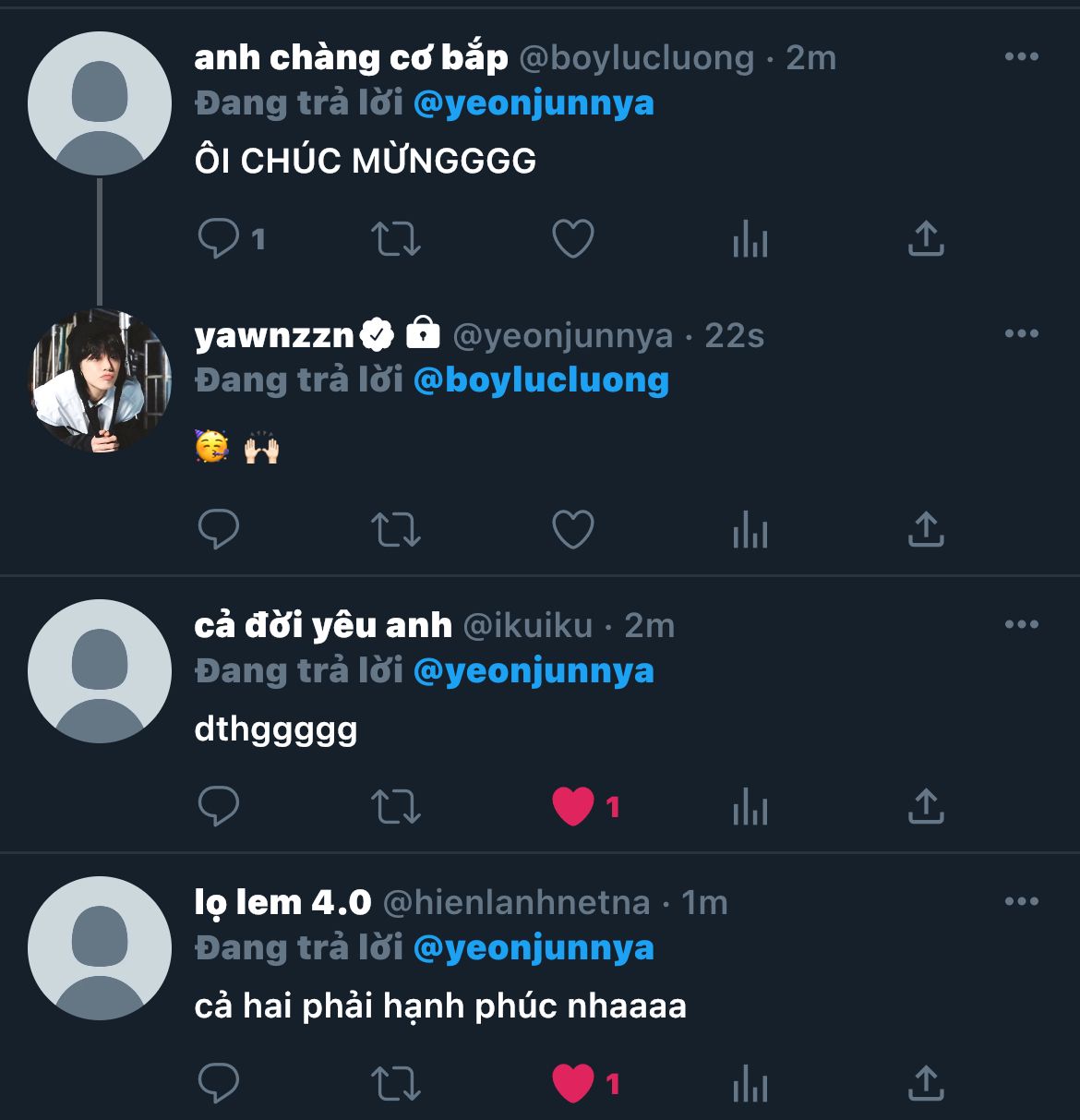Reply to the ÔI CHÚC MỪNGGGG tweet
Image resolution: width=1080 pixels, height=1120 pixels.
[219, 239]
